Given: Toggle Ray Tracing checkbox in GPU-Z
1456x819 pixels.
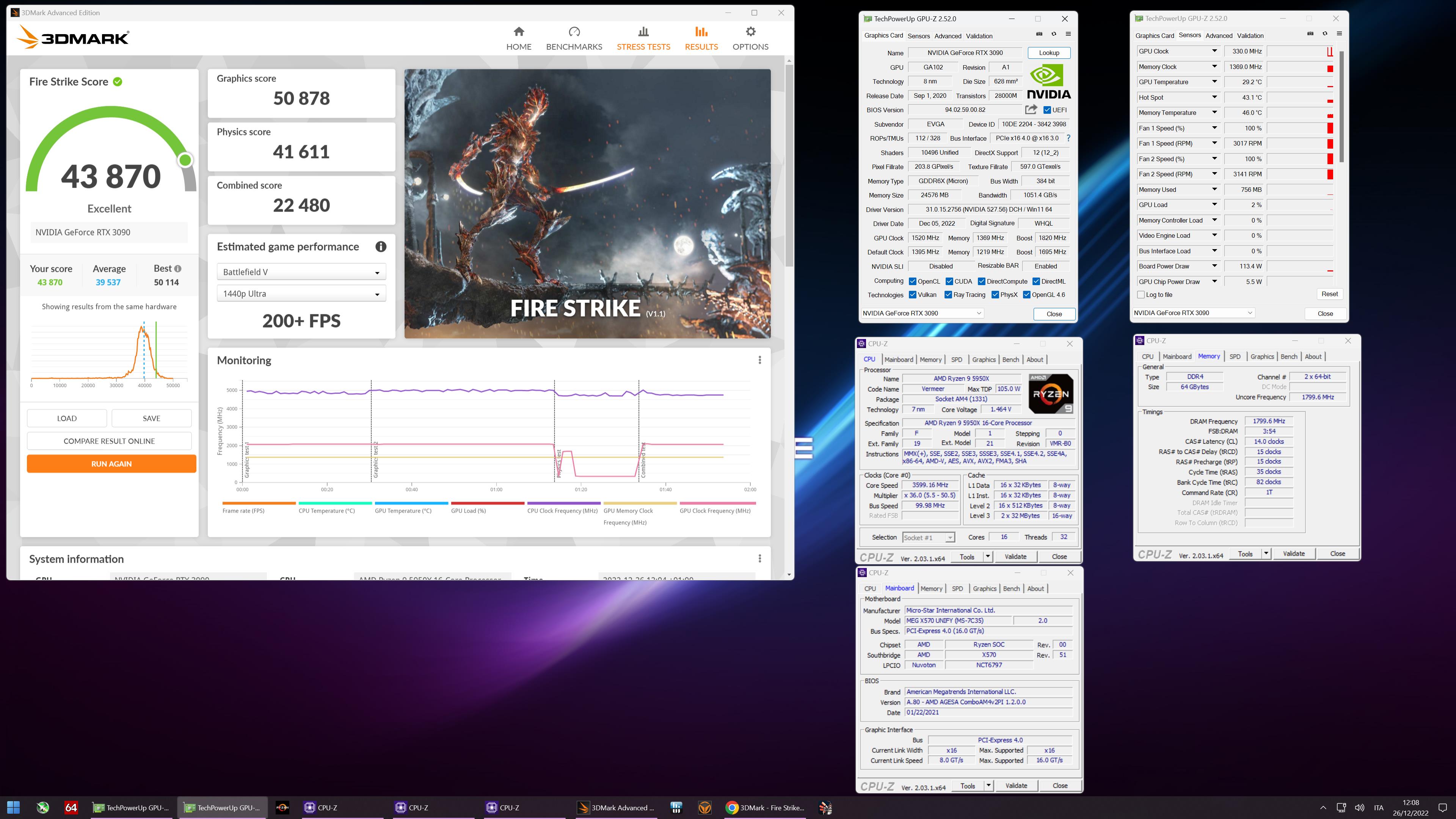Looking at the screenshot, I should (x=948, y=295).
